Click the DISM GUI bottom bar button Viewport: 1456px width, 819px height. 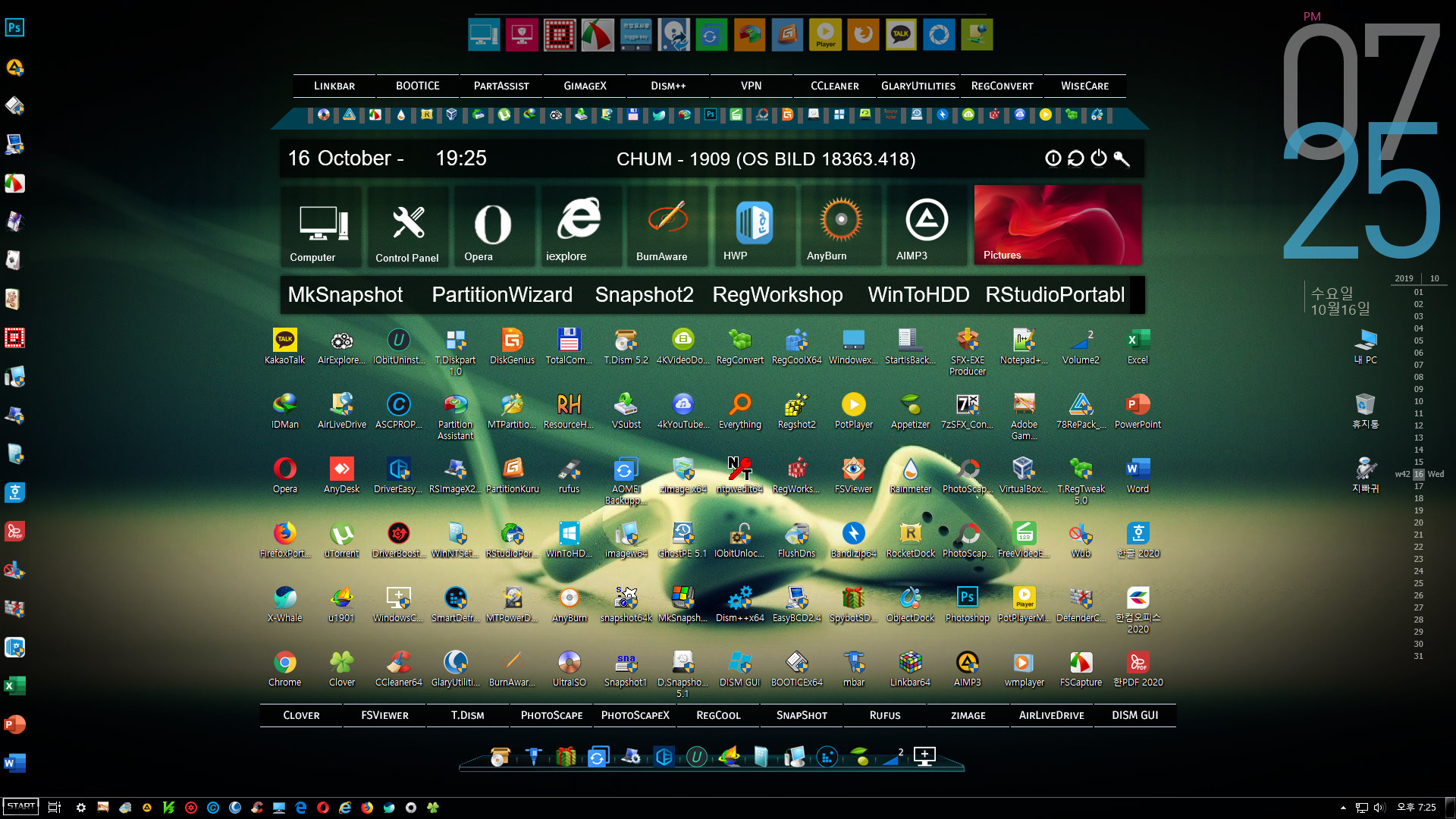coord(1135,715)
